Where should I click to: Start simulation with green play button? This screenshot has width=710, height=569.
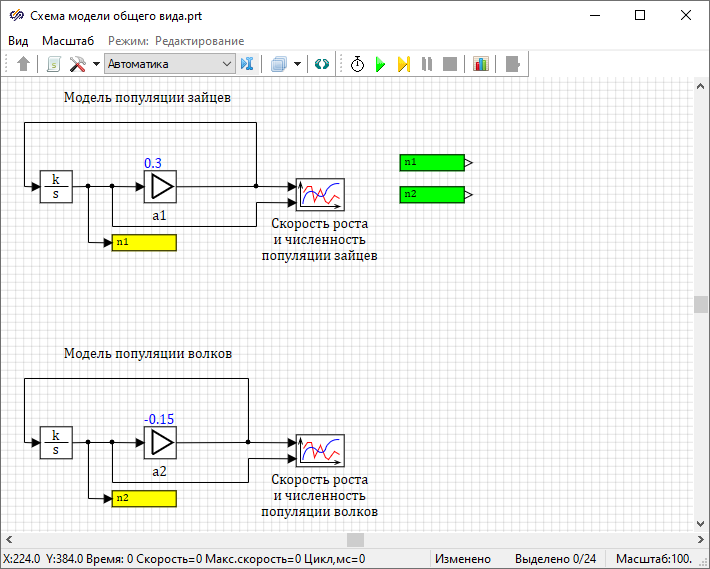pyautogui.click(x=380, y=64)
